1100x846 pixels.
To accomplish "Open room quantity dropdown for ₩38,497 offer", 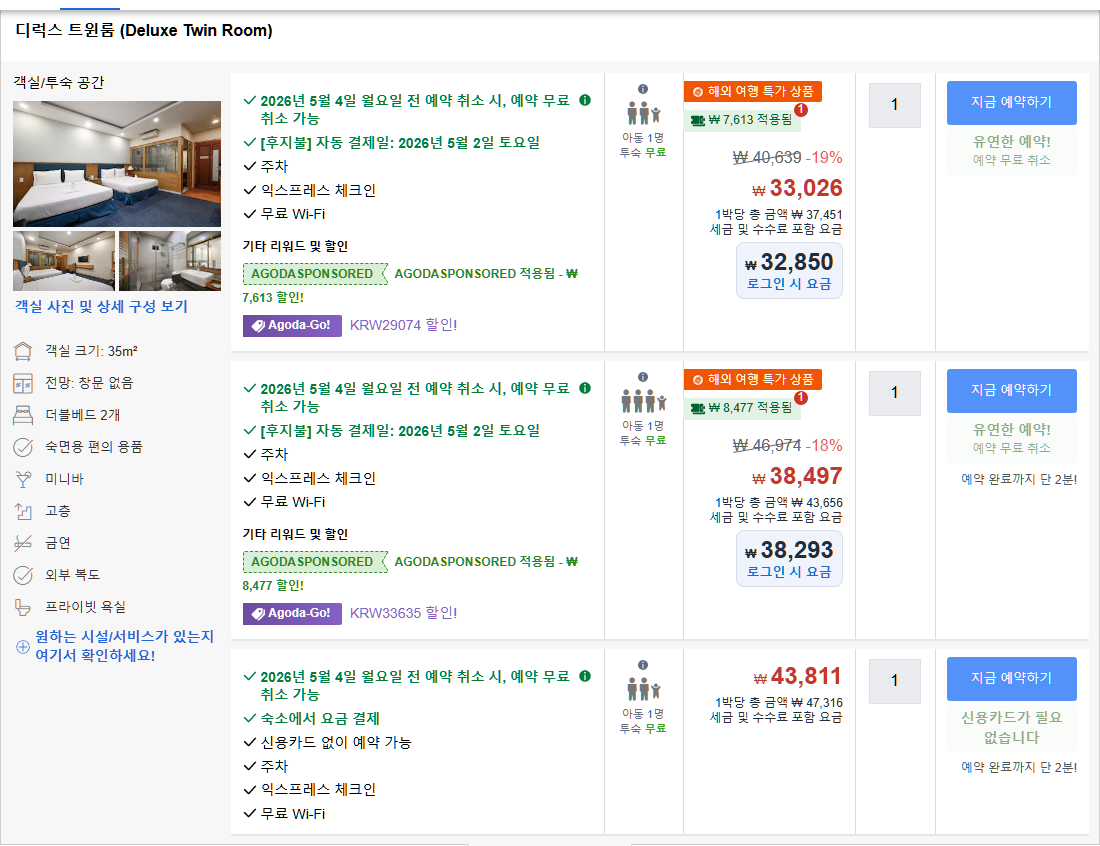I will (894, 392).
